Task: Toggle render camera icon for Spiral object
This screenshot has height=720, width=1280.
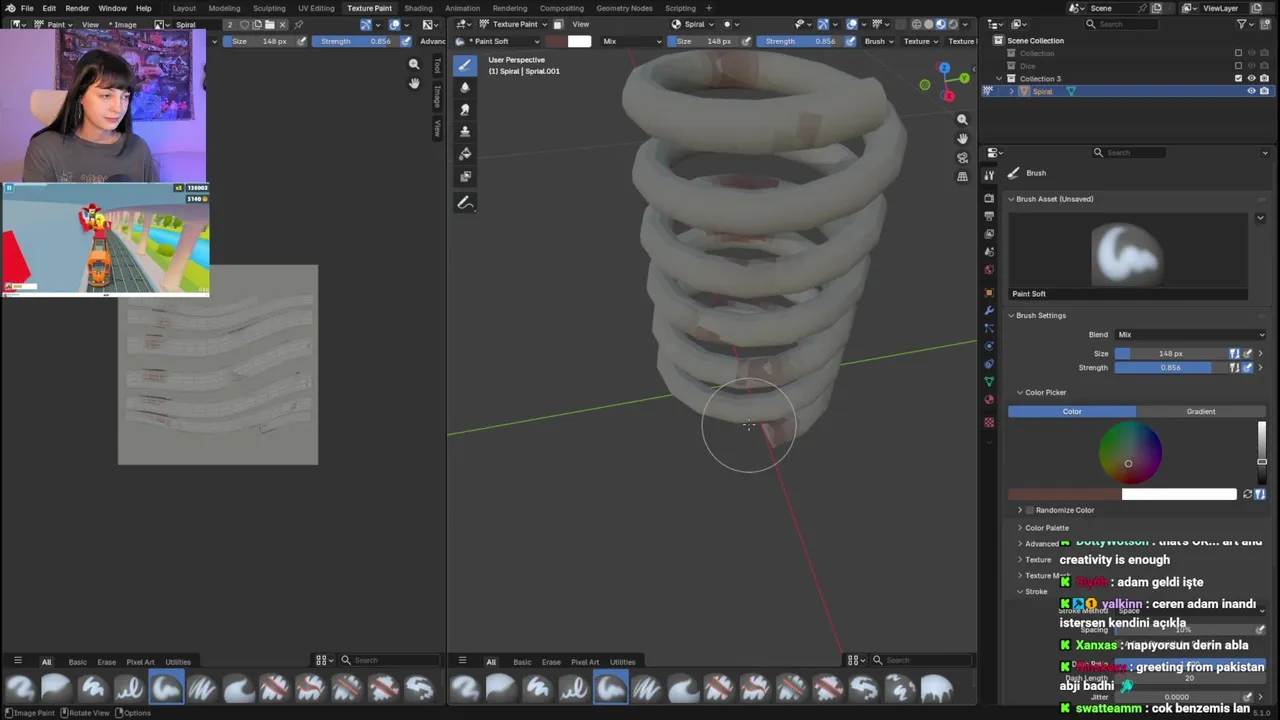Action: [x=1264, y=91]
